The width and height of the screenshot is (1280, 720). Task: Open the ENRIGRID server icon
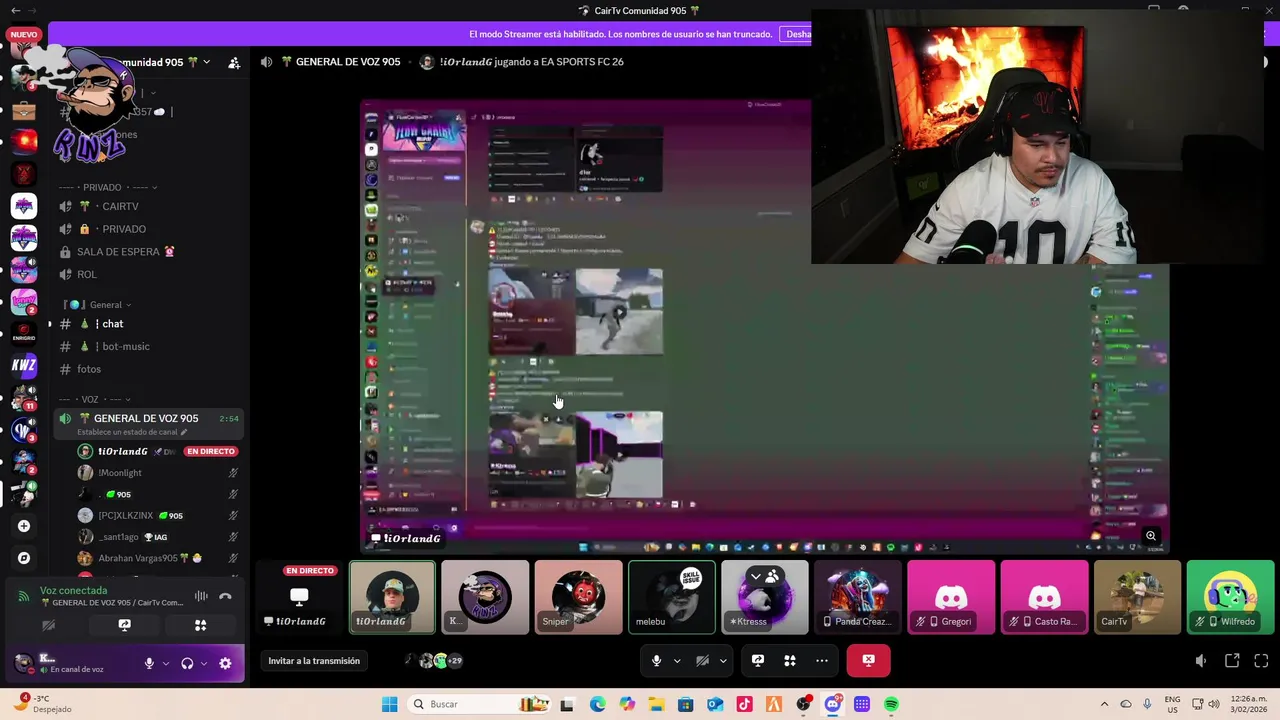[x=24, y=334]
